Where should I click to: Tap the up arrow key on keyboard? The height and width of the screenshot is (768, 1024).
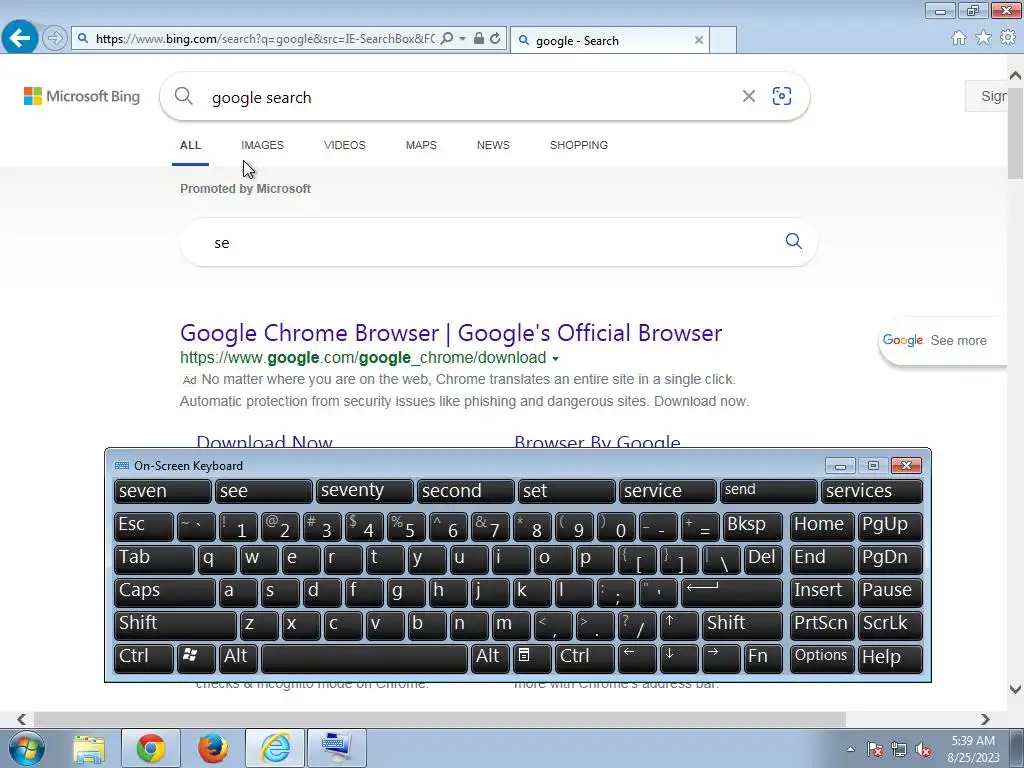[679, 624]
